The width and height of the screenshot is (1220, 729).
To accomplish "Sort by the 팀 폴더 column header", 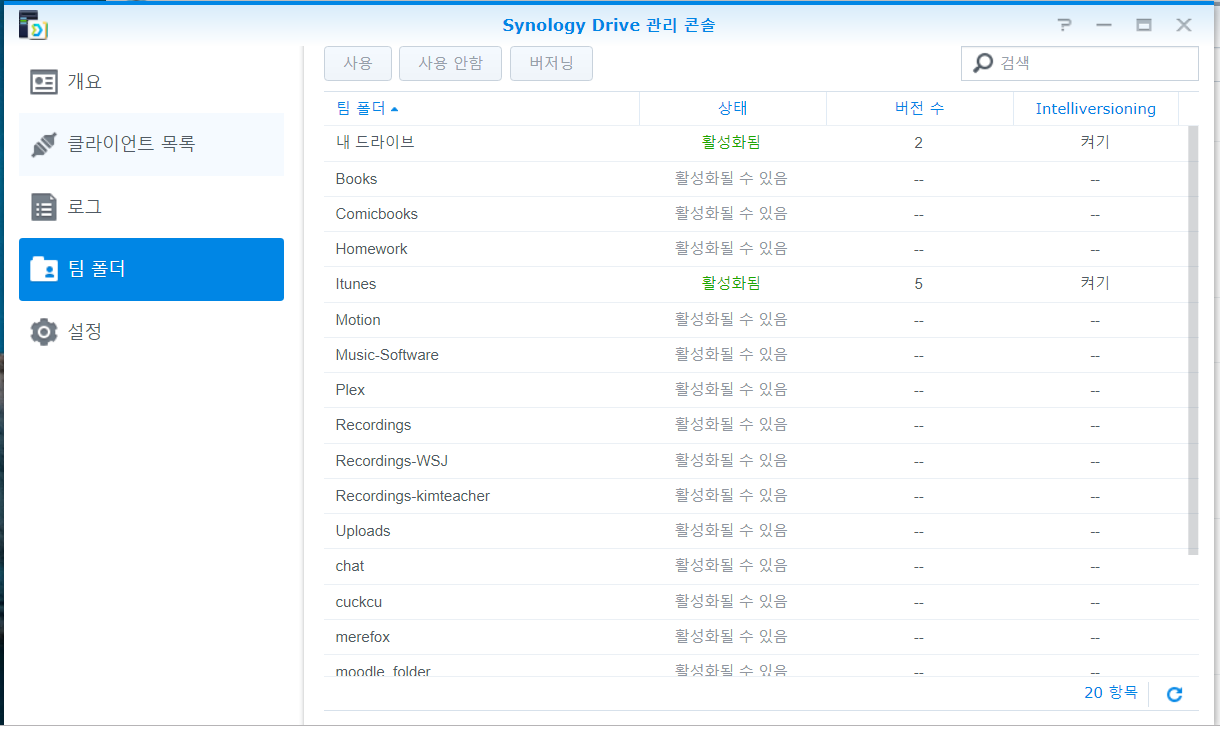I will point(481,109).
